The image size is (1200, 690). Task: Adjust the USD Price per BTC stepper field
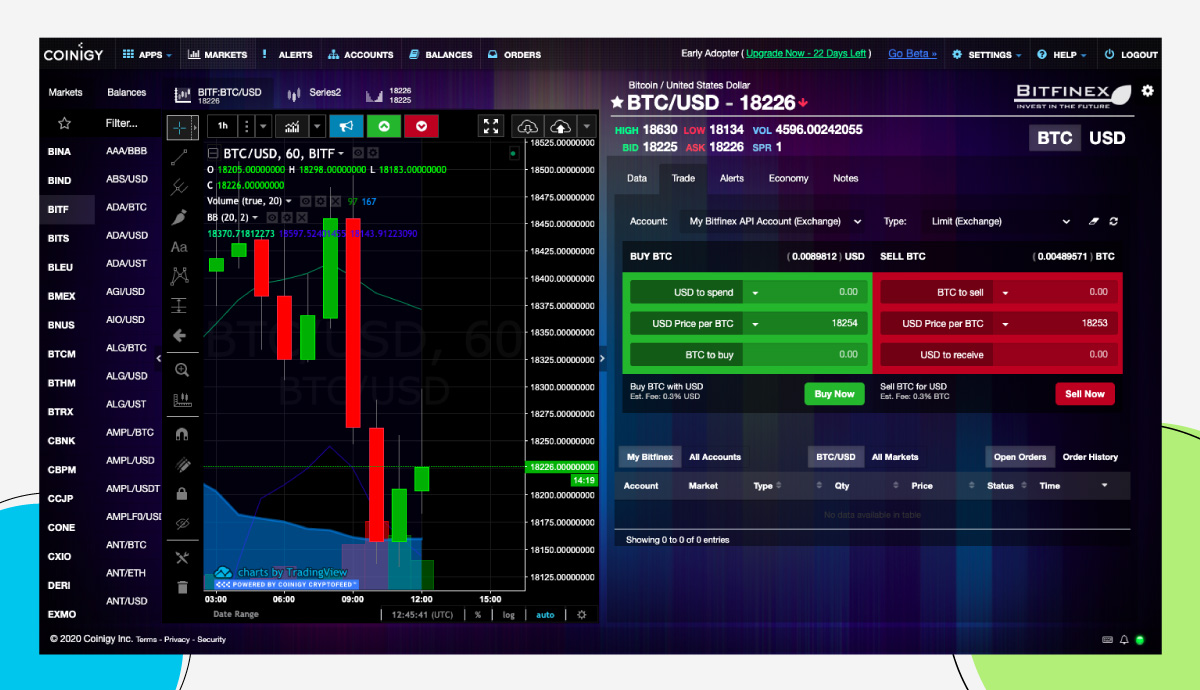tap(757, 323)
